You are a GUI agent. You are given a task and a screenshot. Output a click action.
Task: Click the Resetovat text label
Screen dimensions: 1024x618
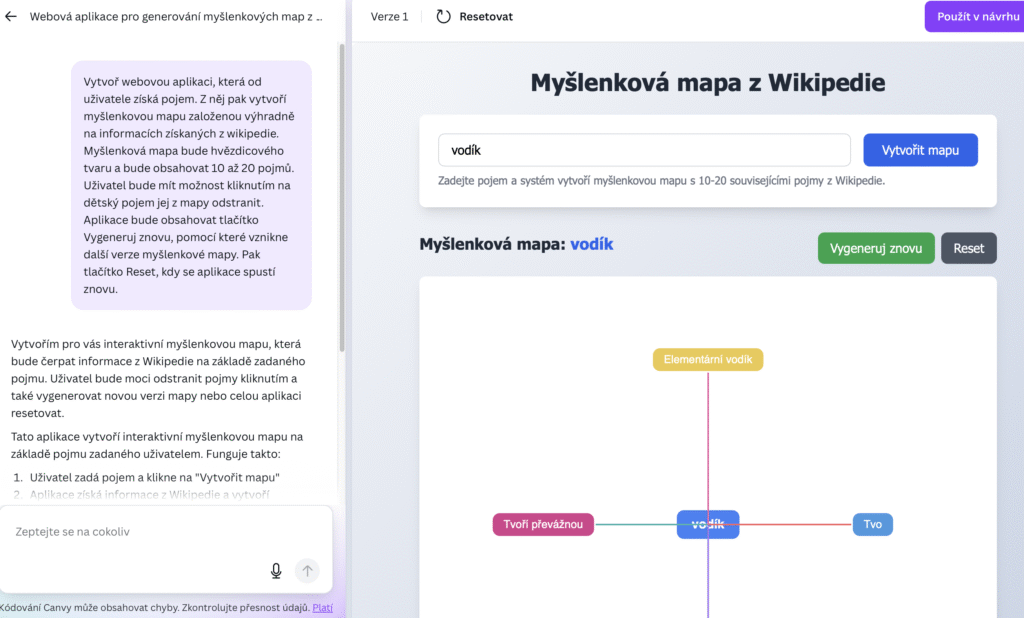pos(486,16)
